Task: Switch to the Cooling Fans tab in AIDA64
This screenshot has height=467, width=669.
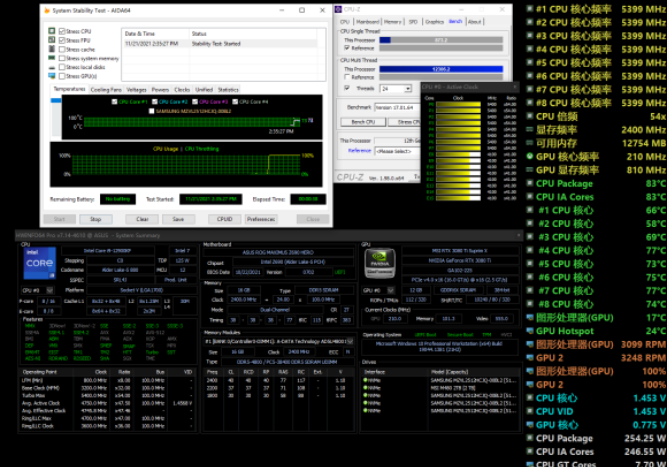Action: [x=106, y=90]
